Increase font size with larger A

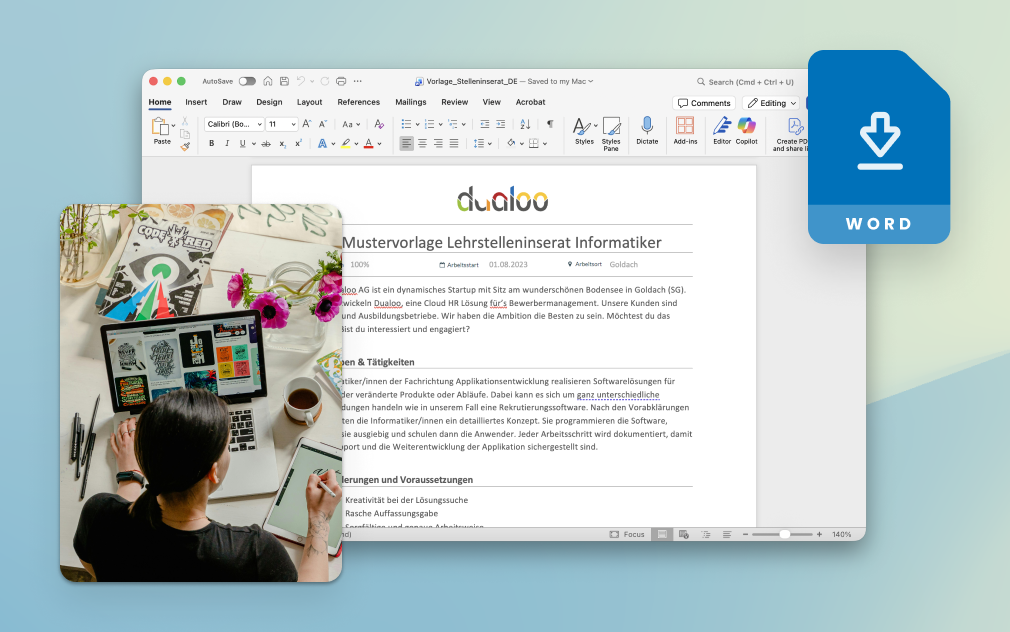tap(307, 124)
